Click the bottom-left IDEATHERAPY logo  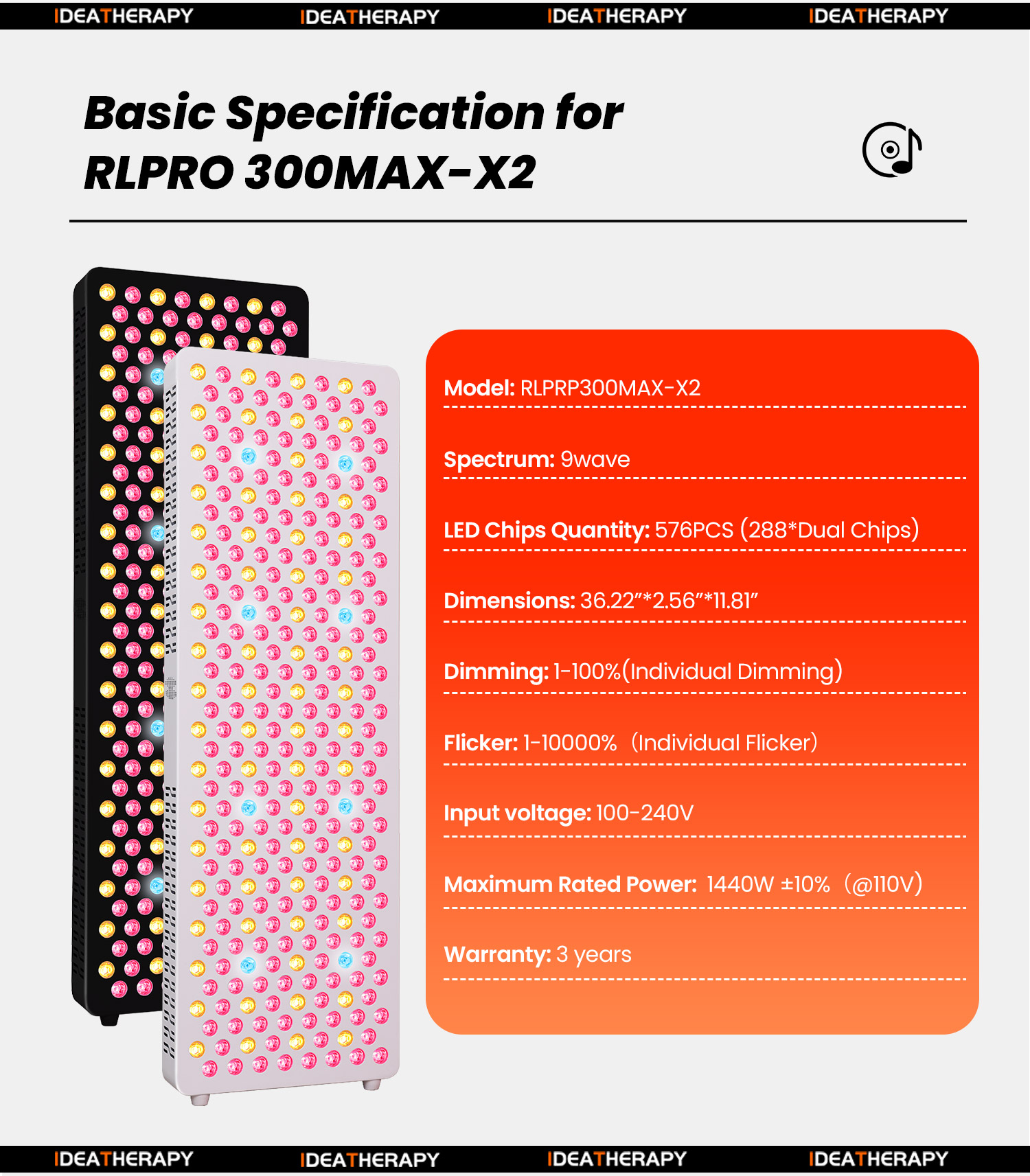(x=124, y=1159)
